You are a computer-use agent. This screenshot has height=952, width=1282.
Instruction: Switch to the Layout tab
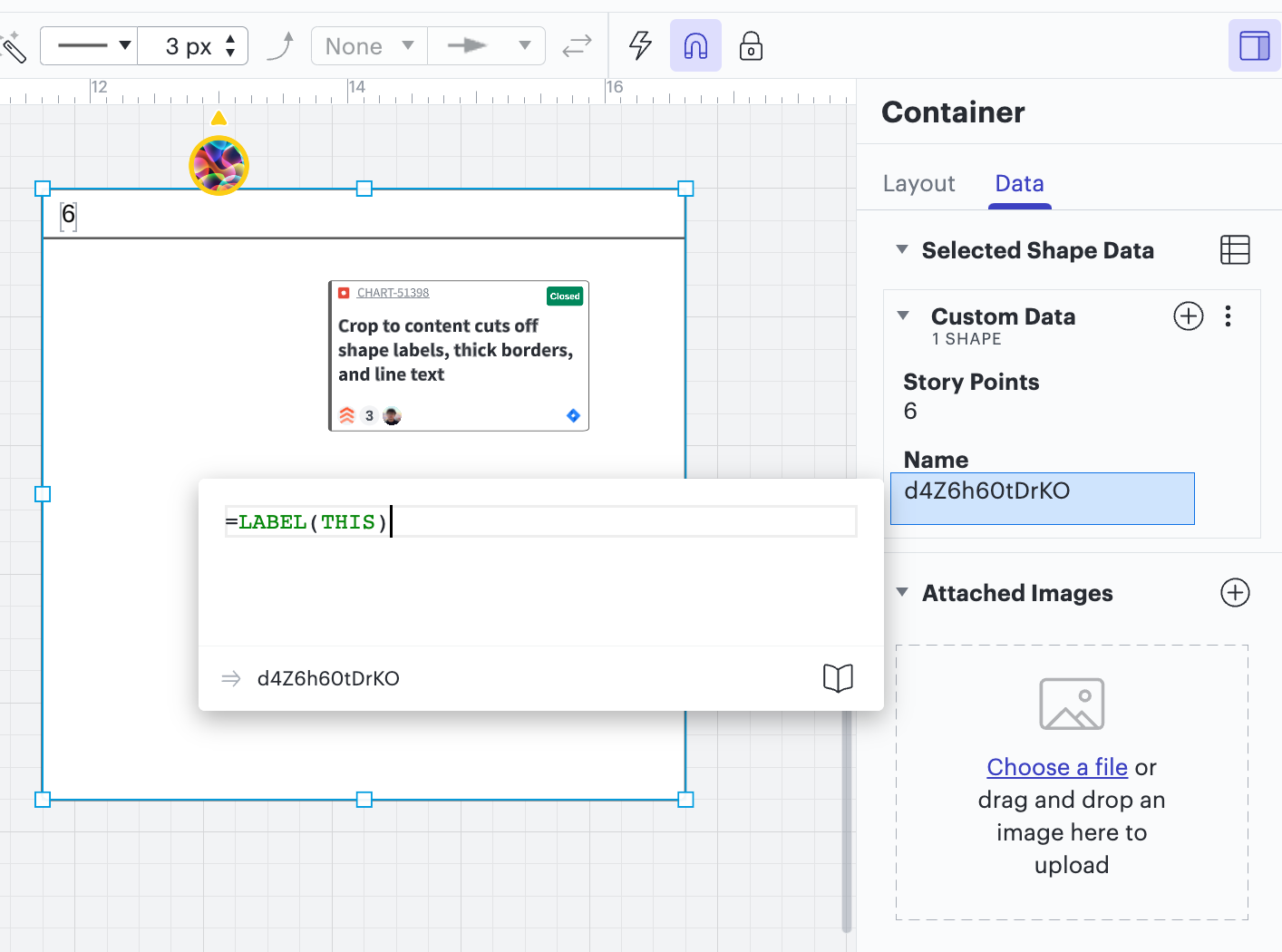point(918,183)
